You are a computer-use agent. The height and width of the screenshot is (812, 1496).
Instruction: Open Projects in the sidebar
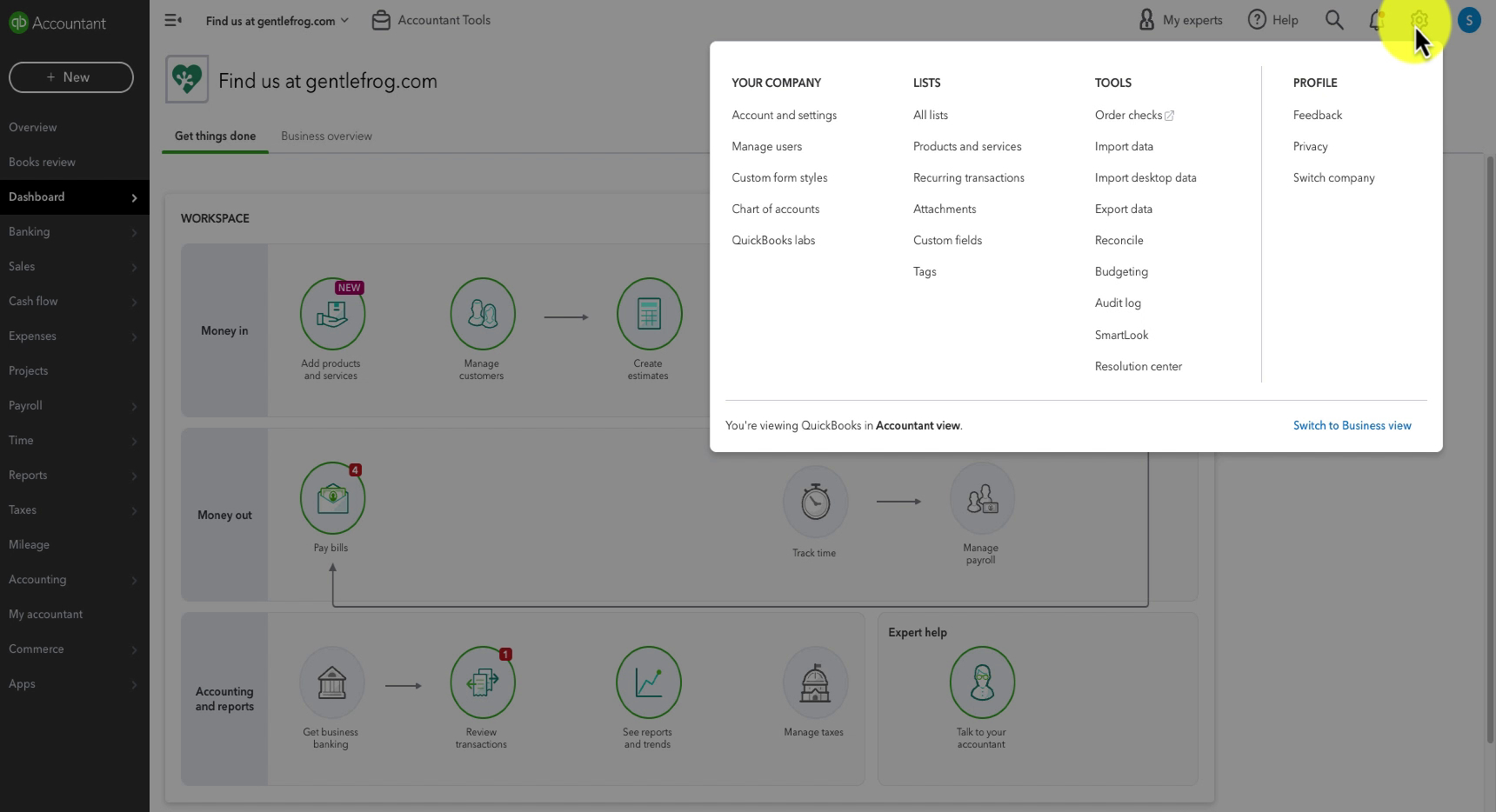[75, 370]
